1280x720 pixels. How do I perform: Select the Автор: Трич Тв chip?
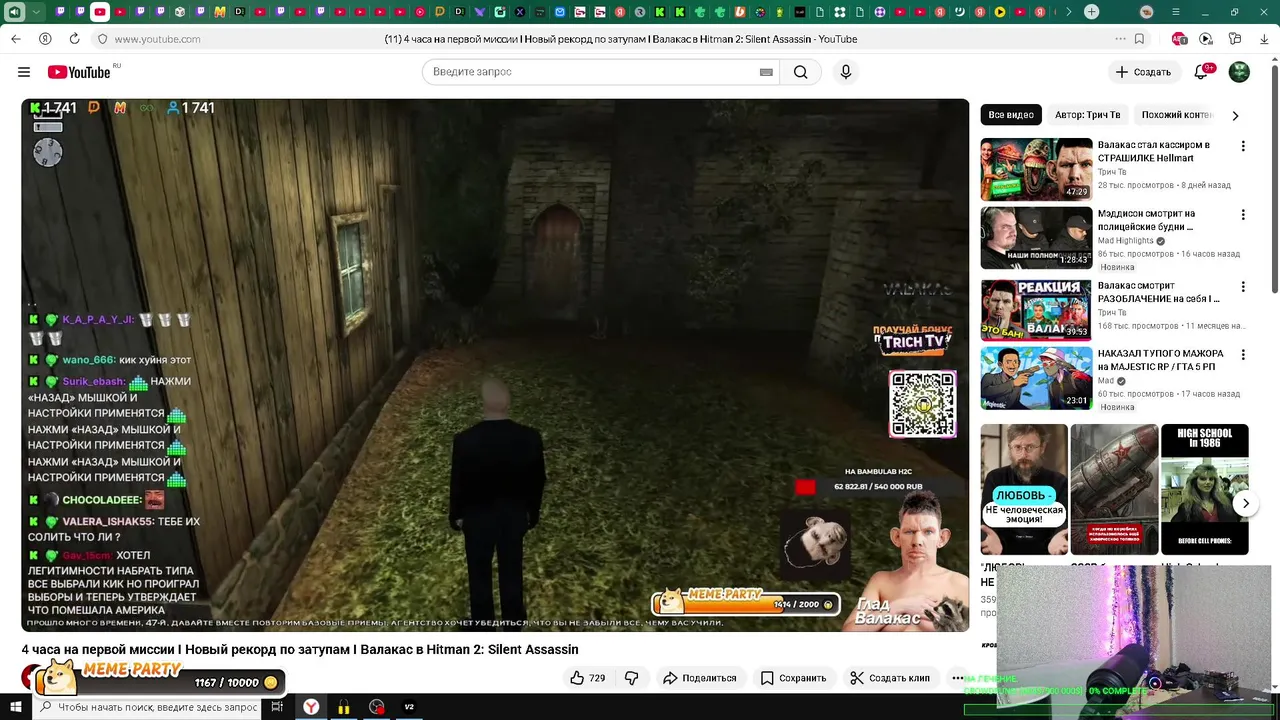1087,115
